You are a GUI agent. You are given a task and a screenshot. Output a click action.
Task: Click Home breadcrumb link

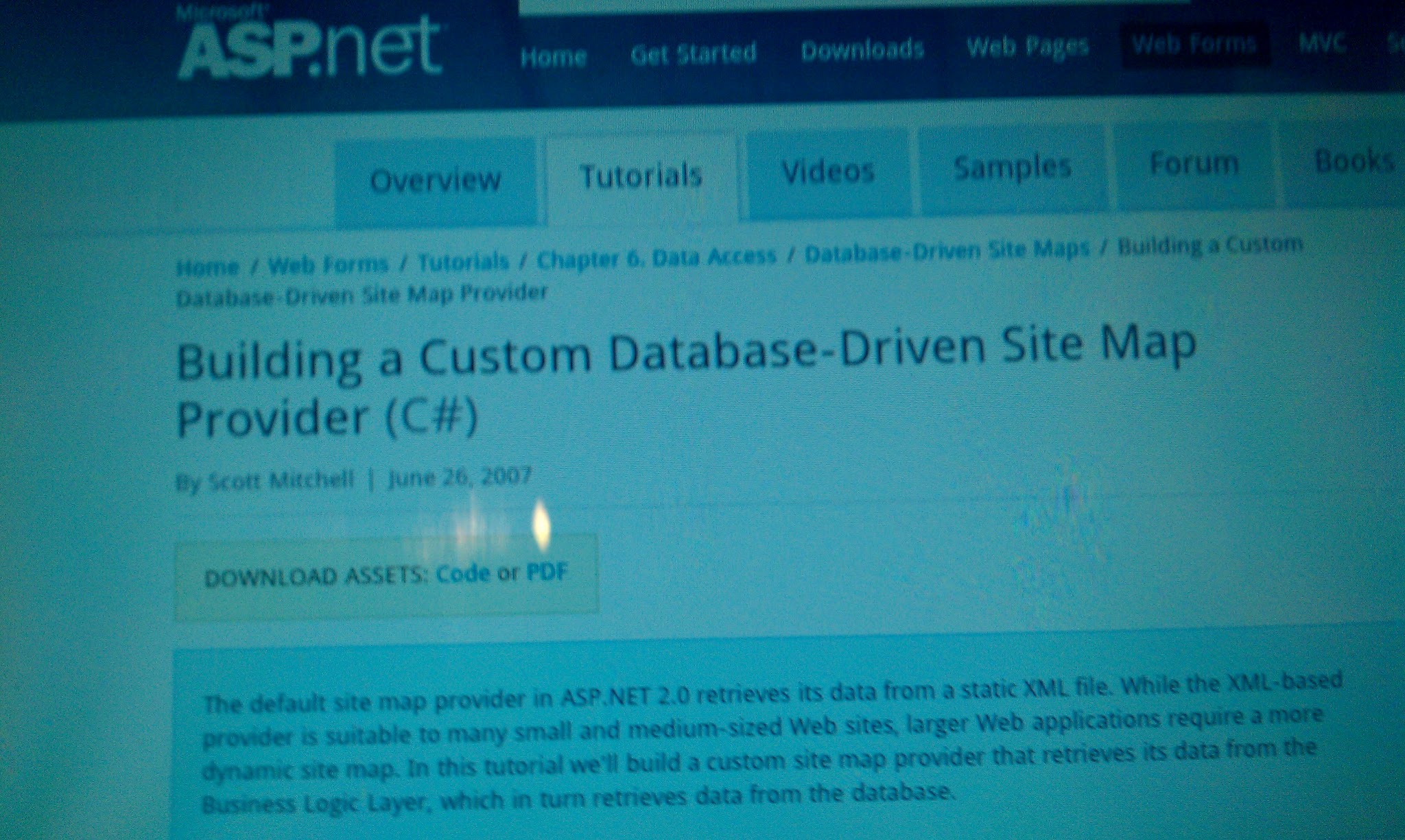(207, 267)
